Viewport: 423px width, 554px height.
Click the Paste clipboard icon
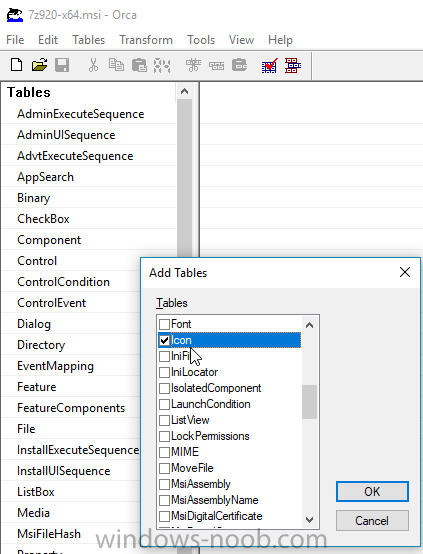point(139,65)
